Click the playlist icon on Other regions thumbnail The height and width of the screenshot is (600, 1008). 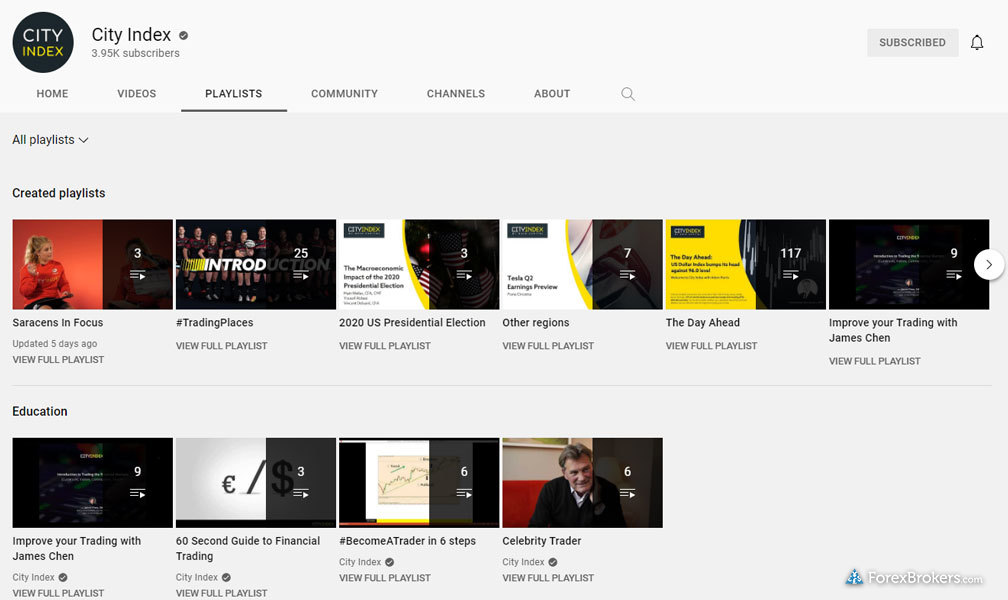click(x=627, y=275)
